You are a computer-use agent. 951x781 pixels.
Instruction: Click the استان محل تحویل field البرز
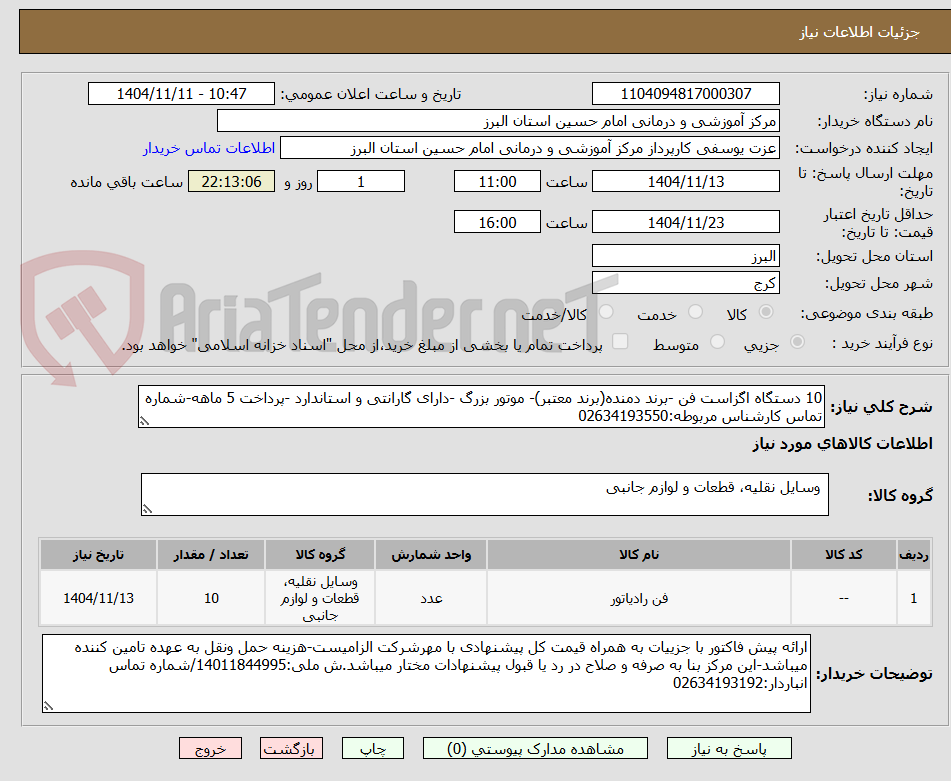point(686,256)
